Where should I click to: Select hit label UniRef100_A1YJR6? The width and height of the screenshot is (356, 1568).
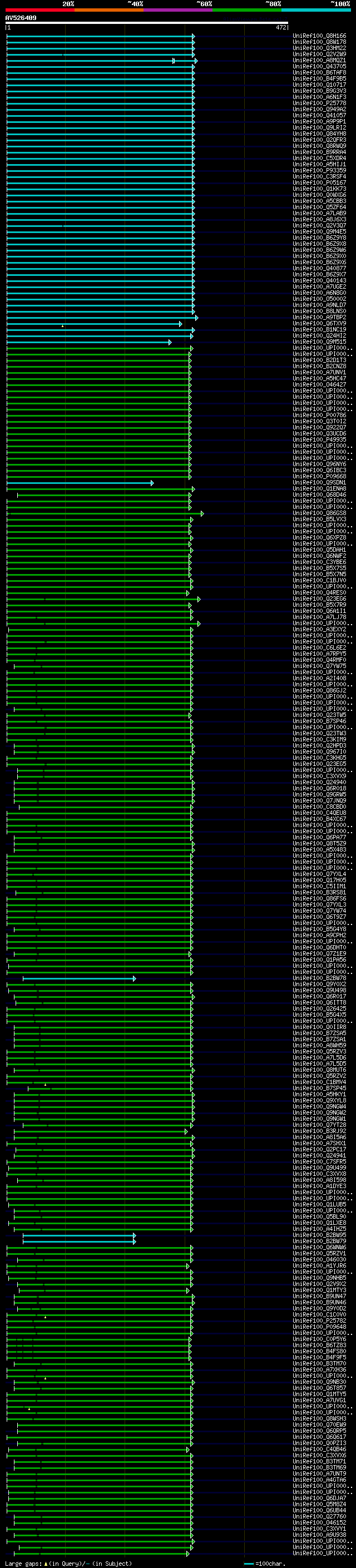click(319, 1265)
